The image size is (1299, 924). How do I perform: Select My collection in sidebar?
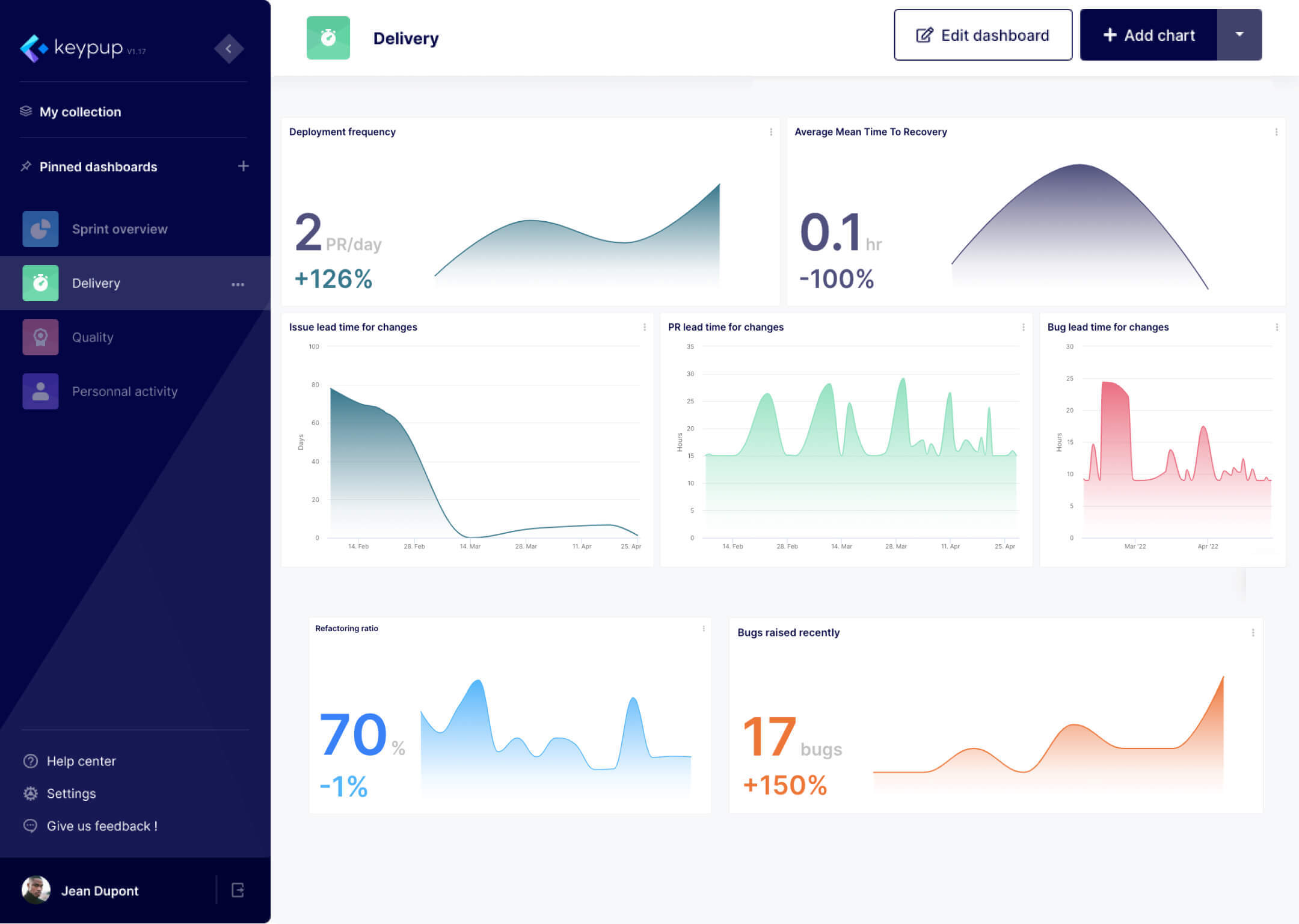click(80, 112)
